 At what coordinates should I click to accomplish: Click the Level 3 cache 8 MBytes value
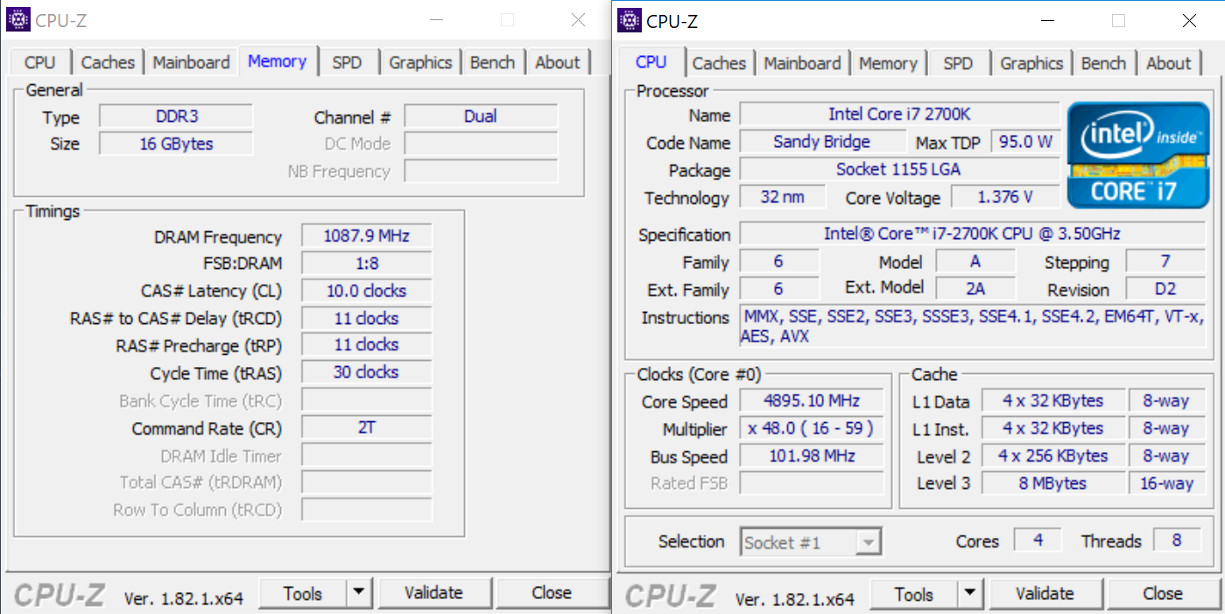pyautogui.click(x=1052, y=484)
